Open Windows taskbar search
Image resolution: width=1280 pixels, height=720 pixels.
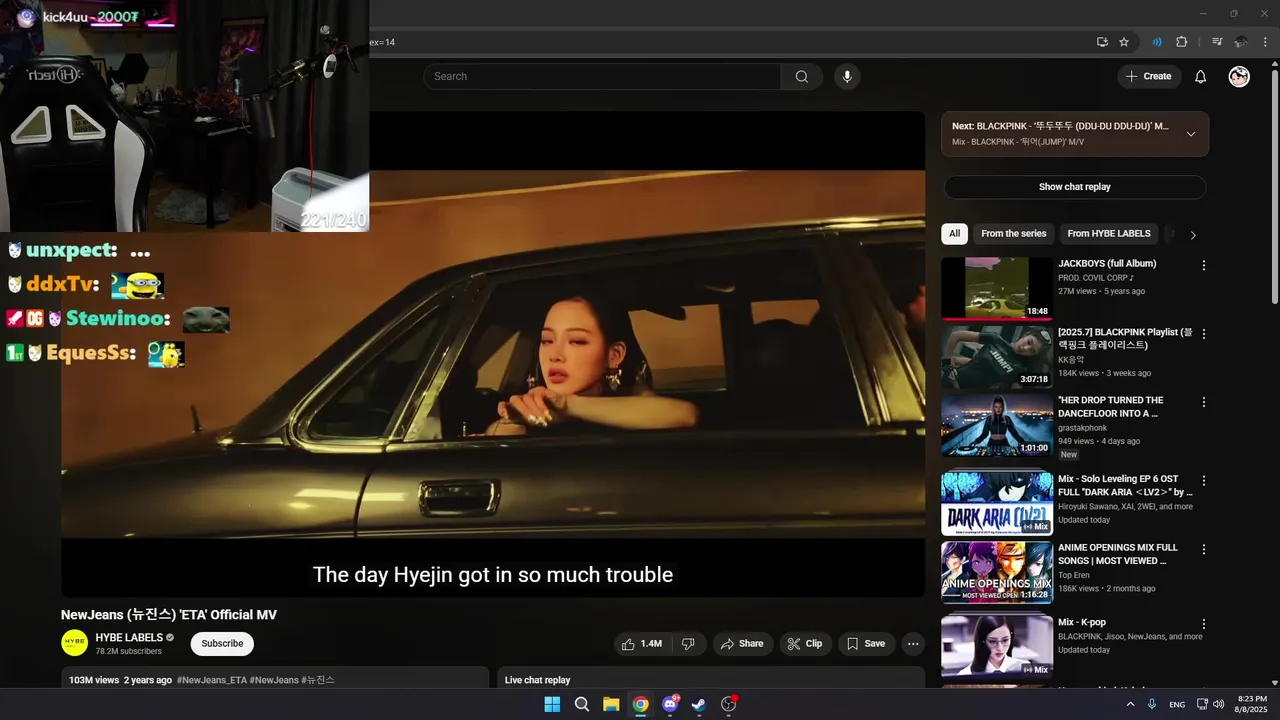[x=582, y=704]
